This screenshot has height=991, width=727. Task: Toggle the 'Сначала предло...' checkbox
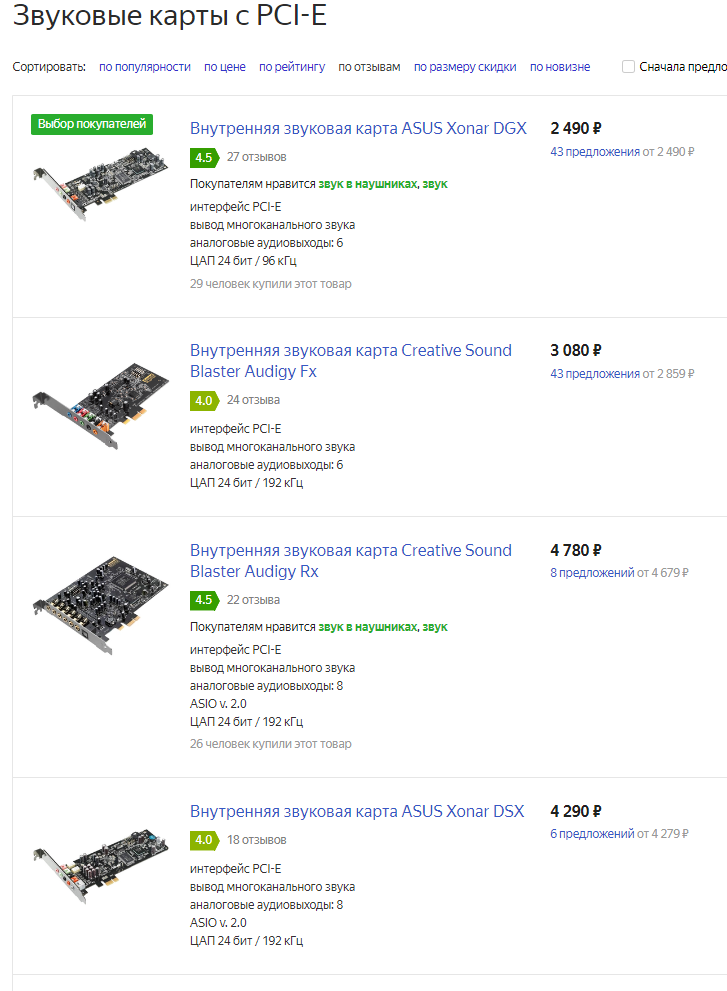(628, 67)
